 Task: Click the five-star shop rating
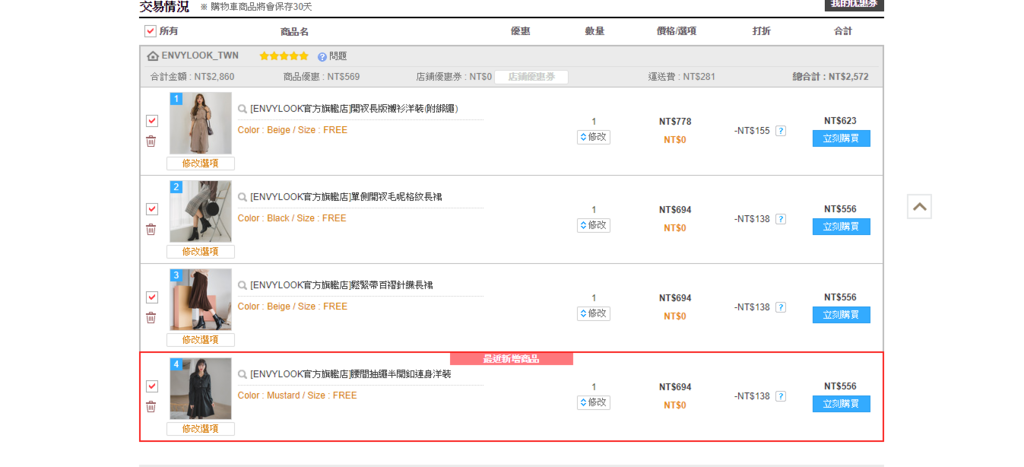[x=283, y=56]
